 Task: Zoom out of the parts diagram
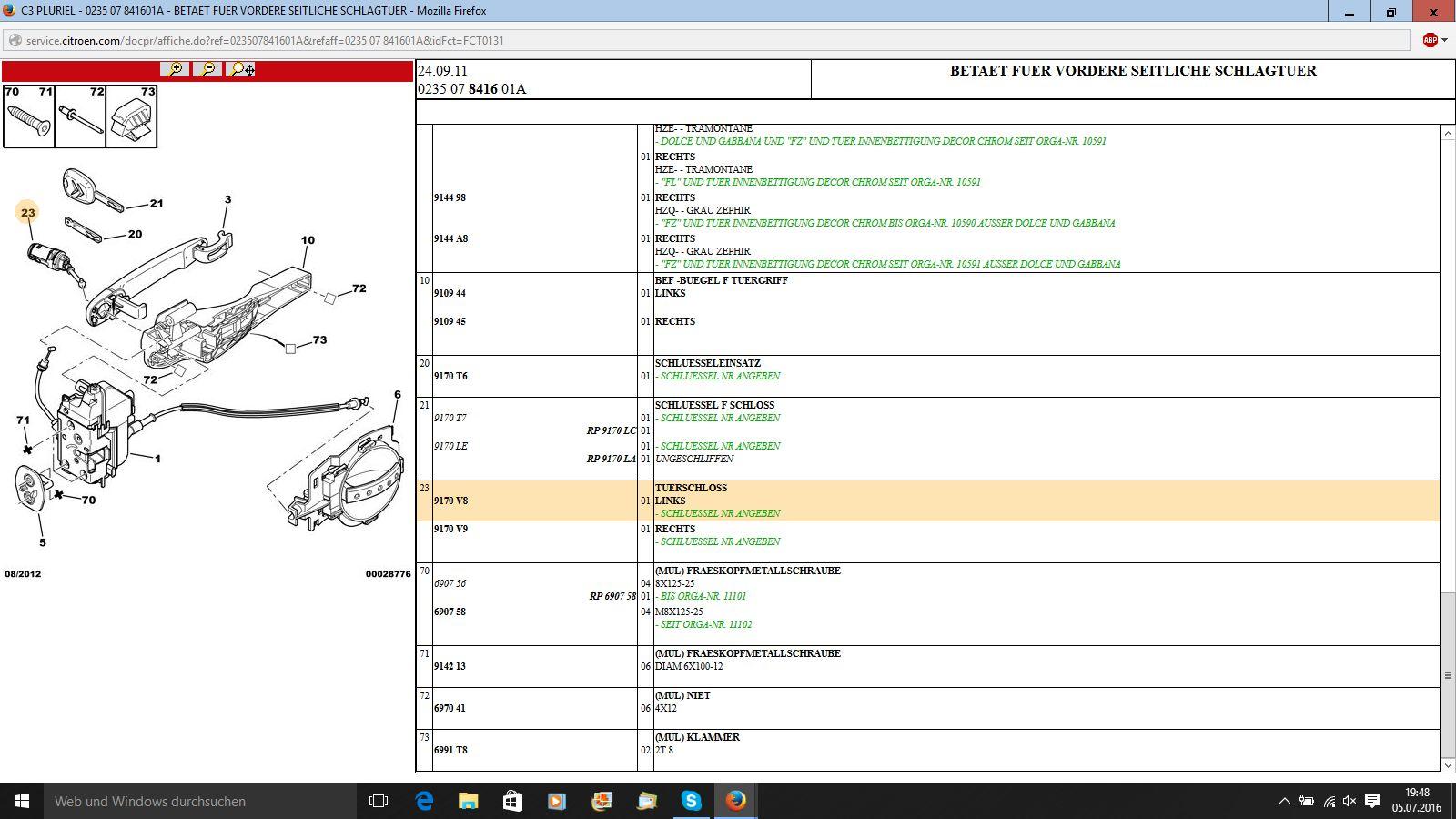[208, 69]
